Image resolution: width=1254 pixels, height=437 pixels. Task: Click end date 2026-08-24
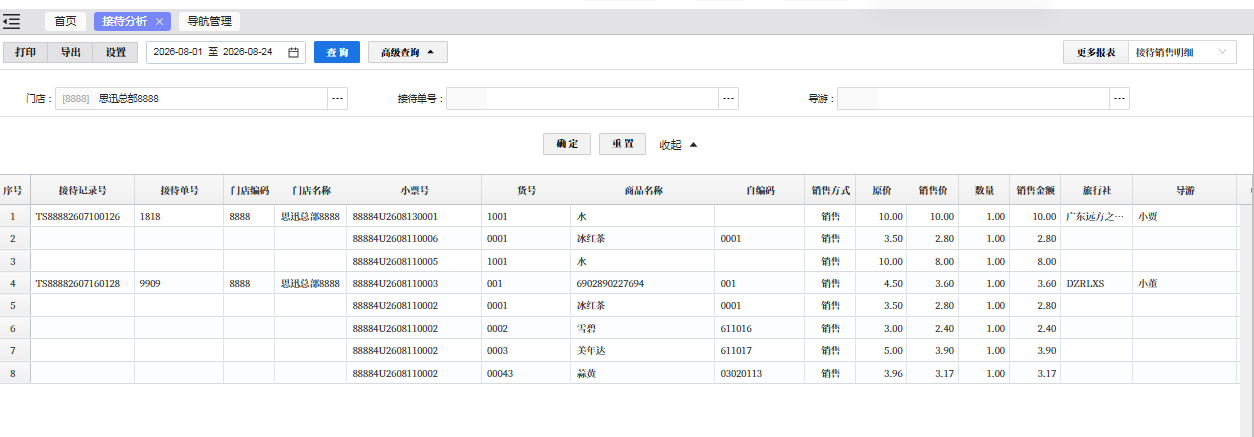click(248, 52)
